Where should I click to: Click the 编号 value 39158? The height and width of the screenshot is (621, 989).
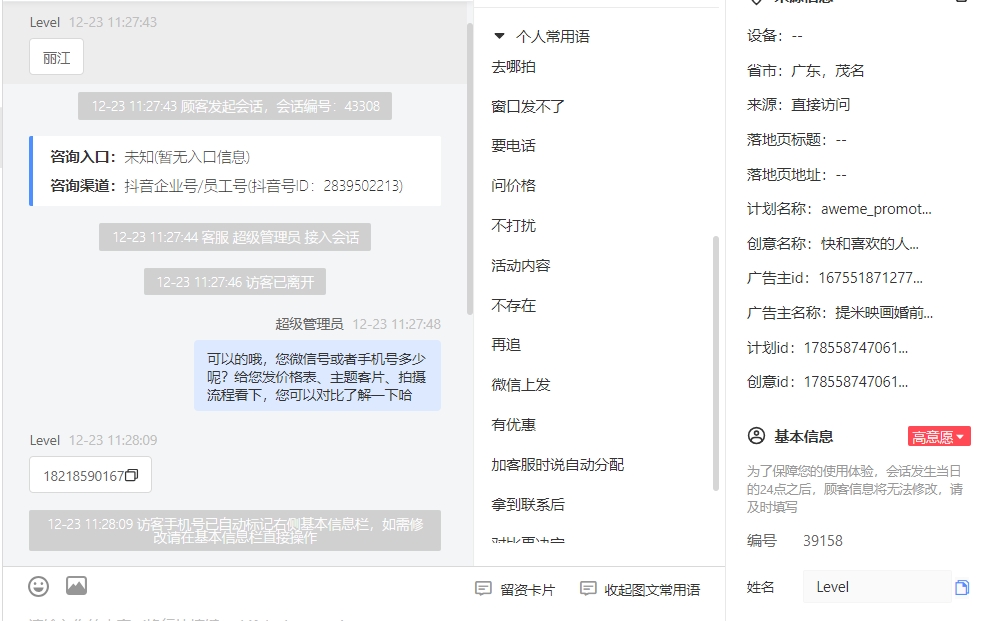(823, 541)
